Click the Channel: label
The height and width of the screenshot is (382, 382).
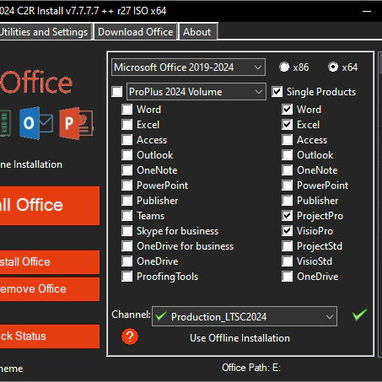pos(131,314)
